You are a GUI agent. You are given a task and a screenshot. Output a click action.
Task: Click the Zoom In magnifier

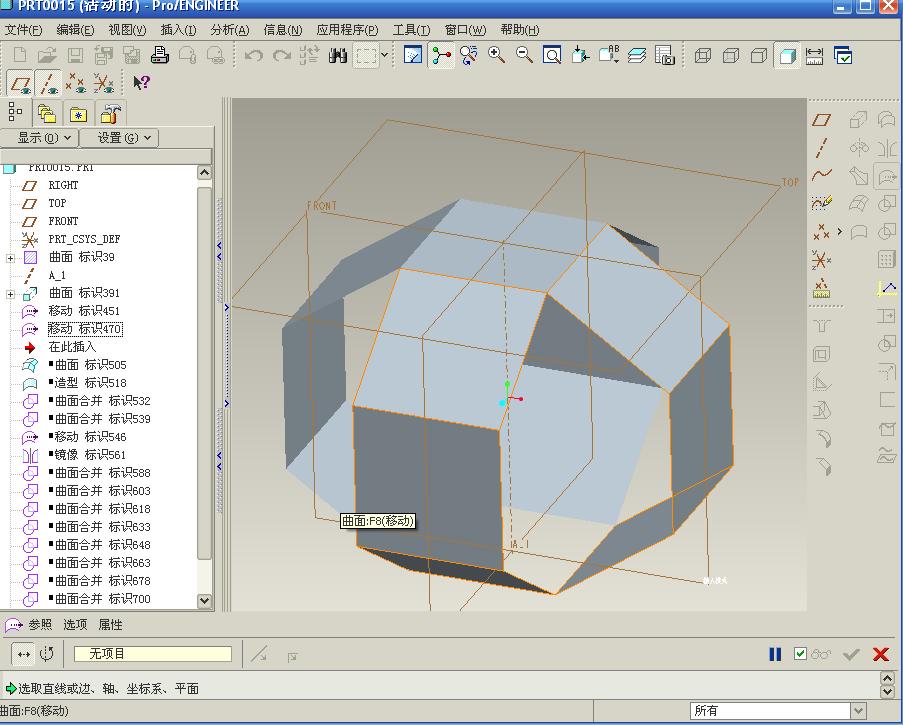496,55
